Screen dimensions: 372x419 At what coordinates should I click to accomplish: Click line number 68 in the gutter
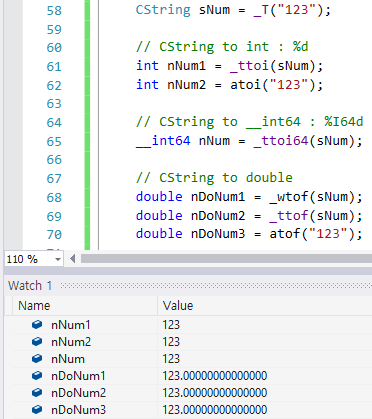click(x=54, y=198)
